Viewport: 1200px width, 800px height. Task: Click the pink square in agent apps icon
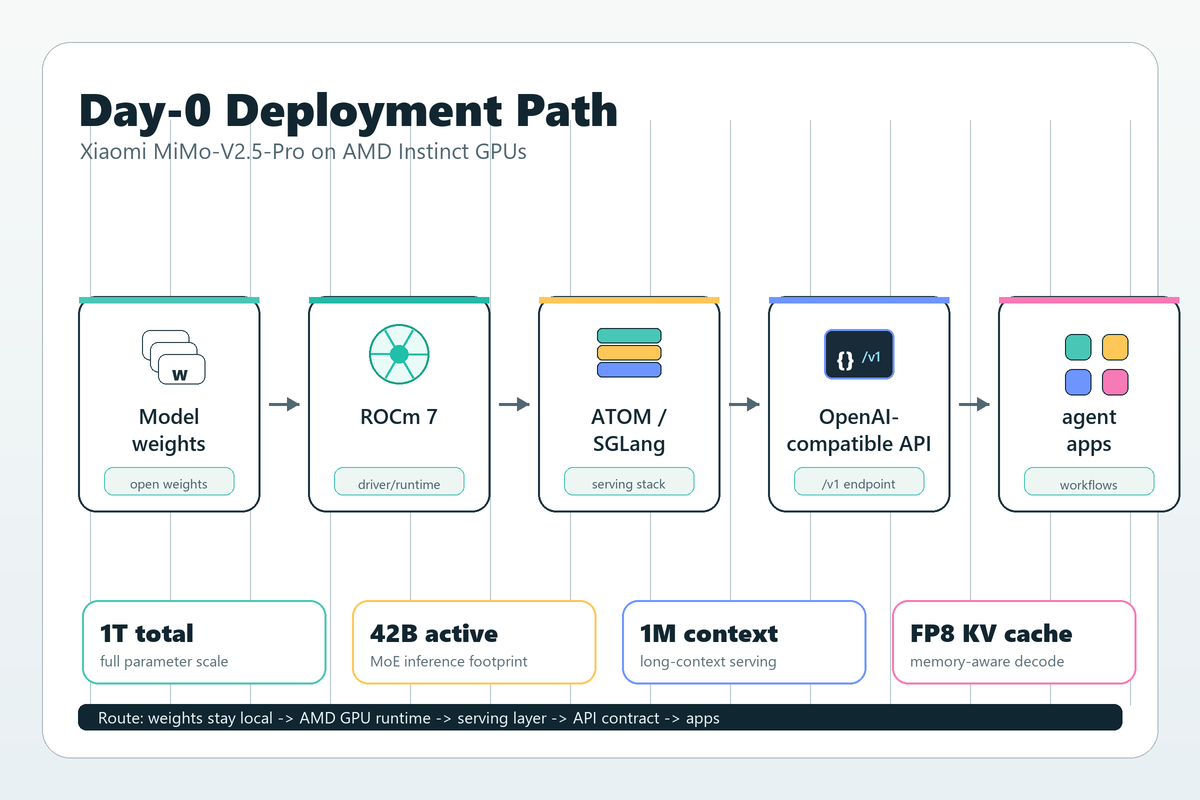coord(1115,382)
